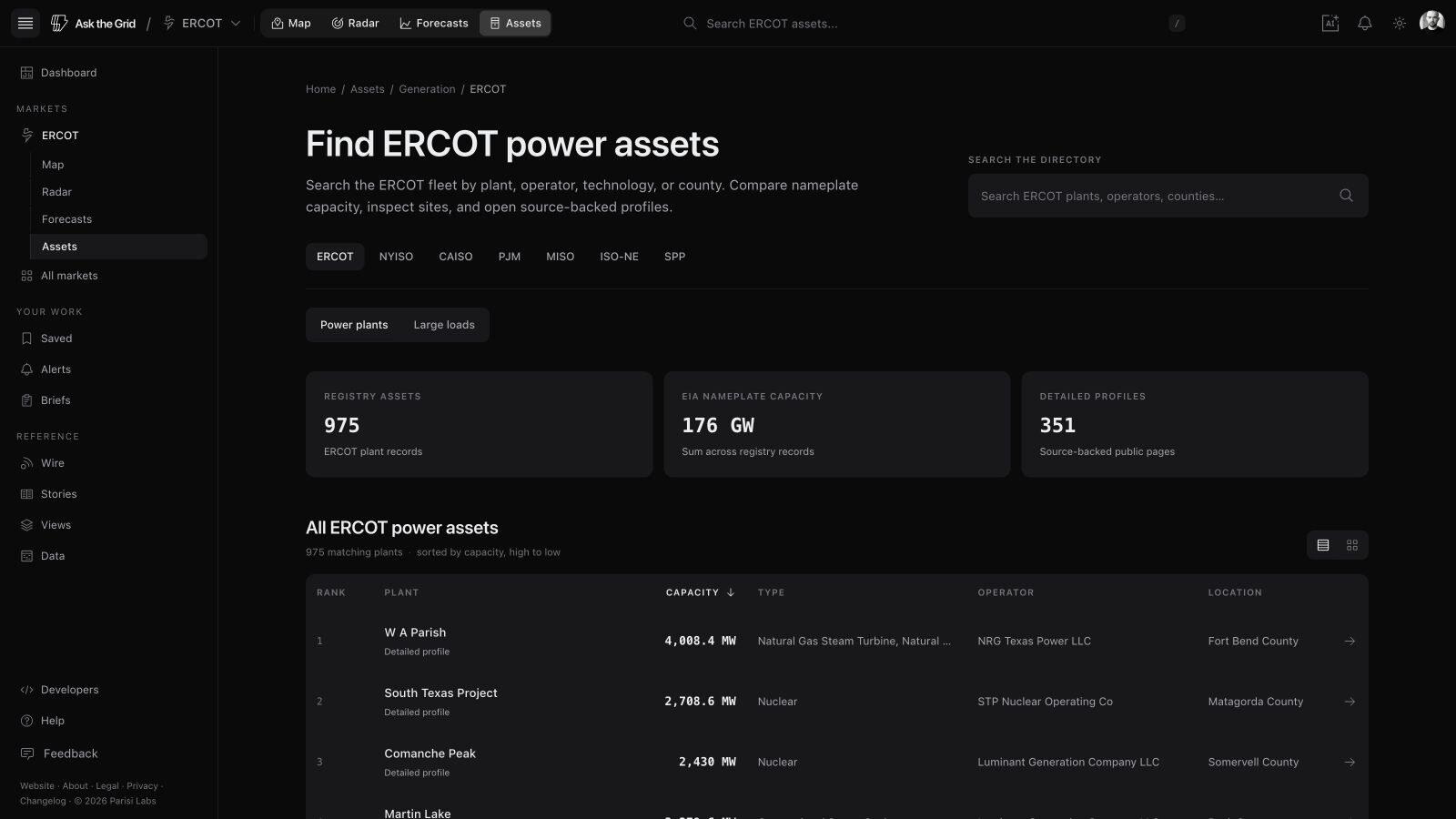This screenshot has width=1456, height=819.
Task: Click Assets in the breadcrumb
Action: (368, 89)
